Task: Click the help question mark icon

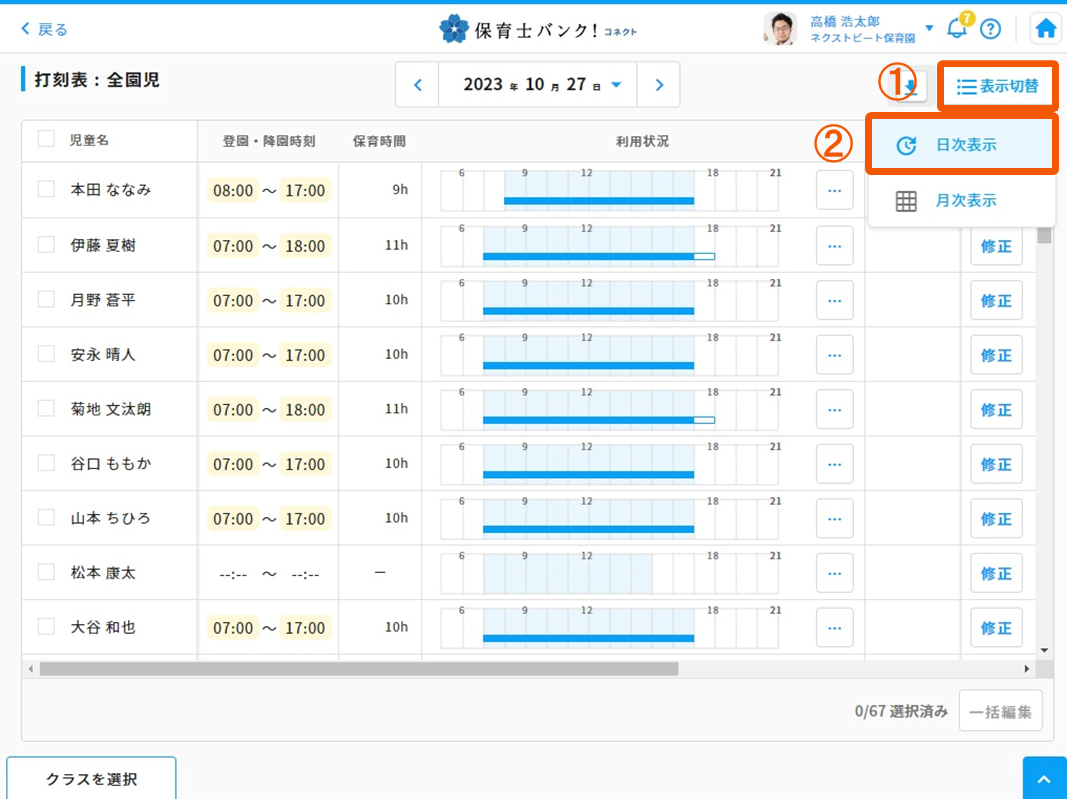Action: click(x=990, y=28)
